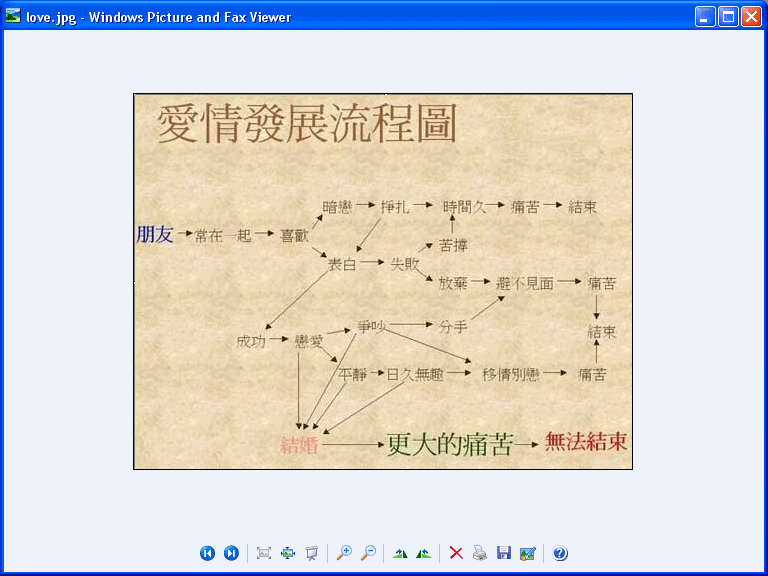The height and width of the screenshot is (576, 768).
Task: Click the 表白 node
Action: pyautogui.click(x=341, y=264)
